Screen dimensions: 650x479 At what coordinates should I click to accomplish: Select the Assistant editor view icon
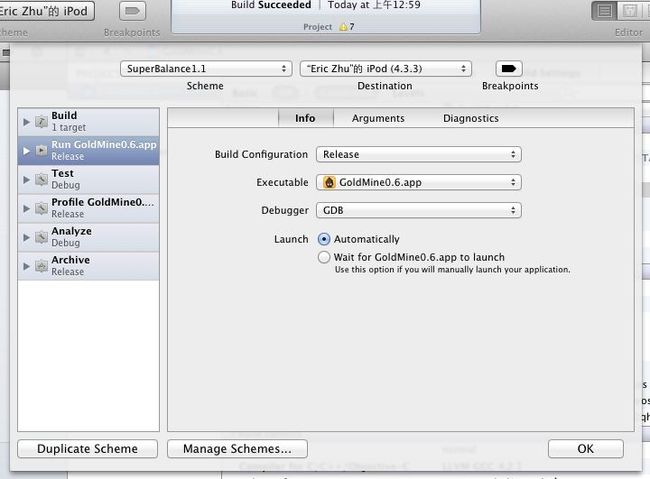click(x=630, y=11)
